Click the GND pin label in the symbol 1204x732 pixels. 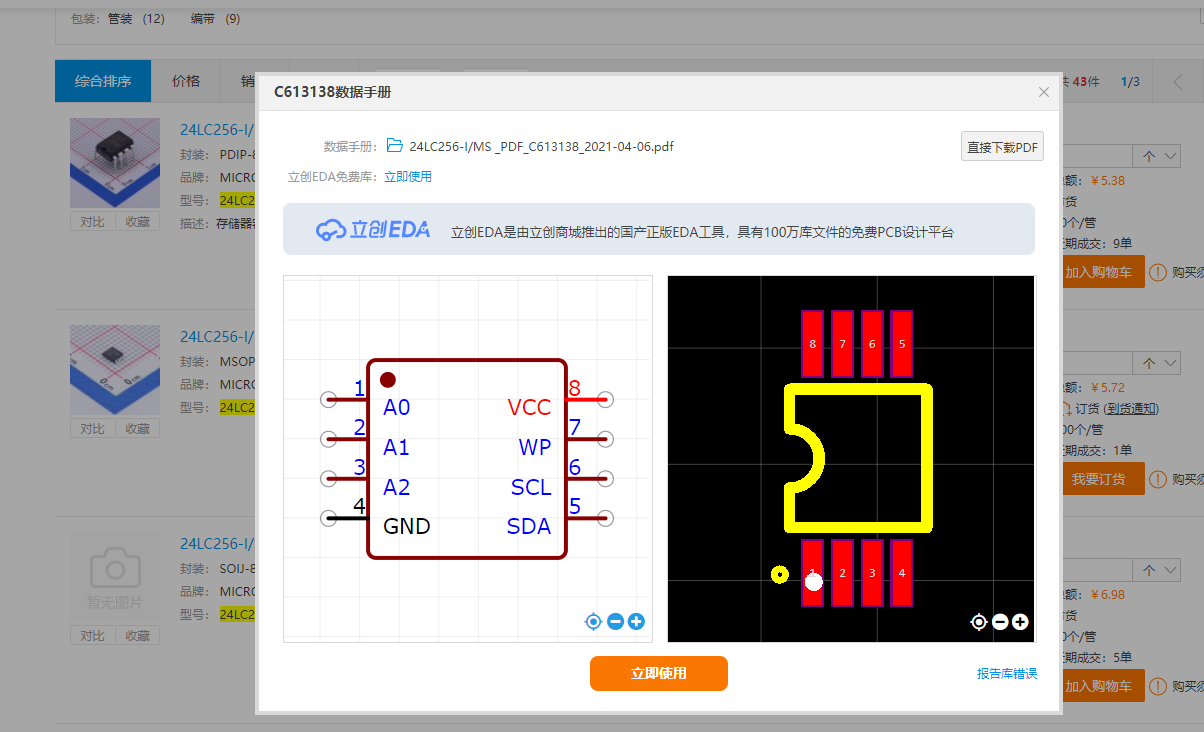[407, 526]
